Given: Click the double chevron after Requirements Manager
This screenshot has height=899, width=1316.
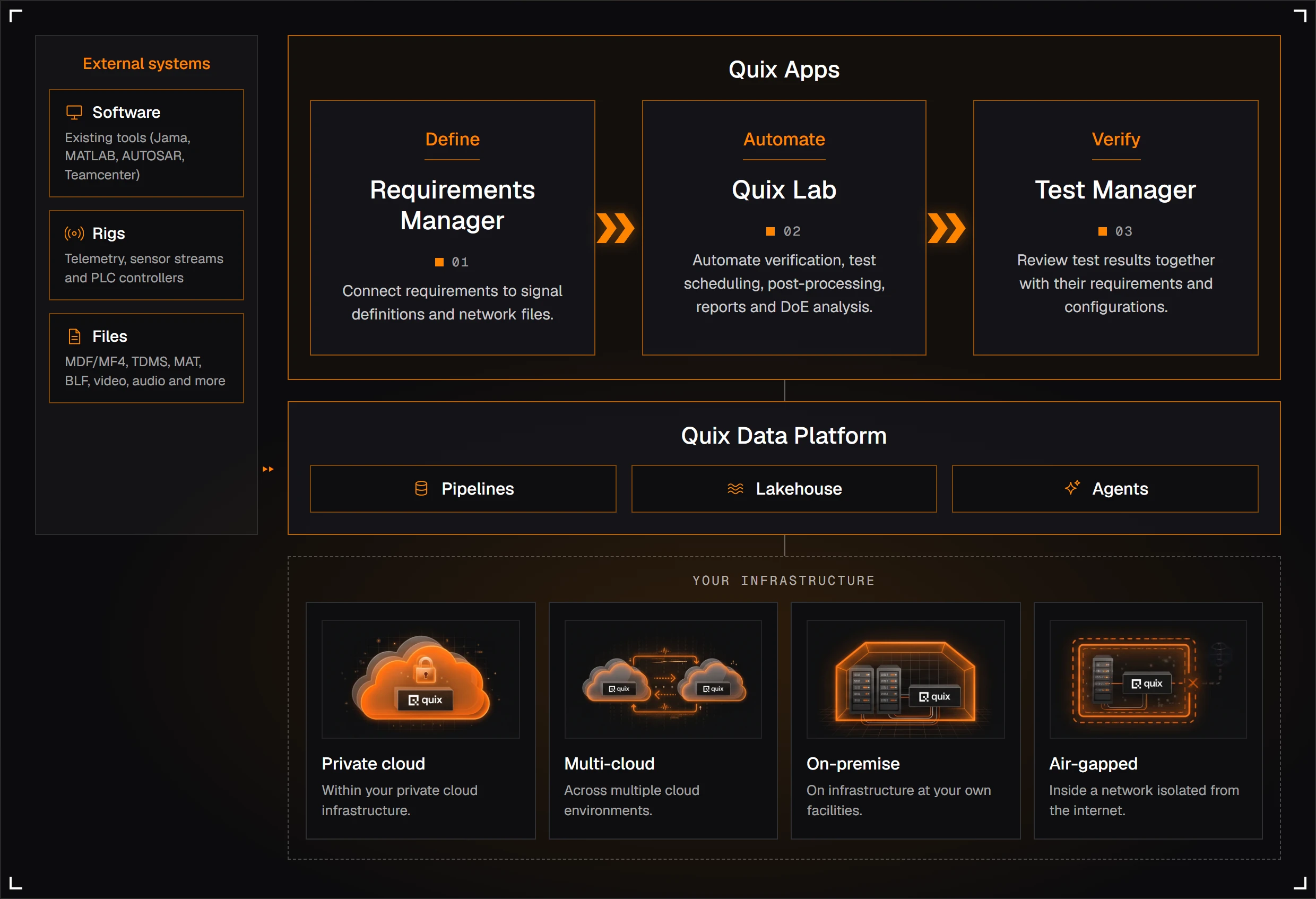Looking at the screenshot, I should pyautogui.click(x=616, y=228).
